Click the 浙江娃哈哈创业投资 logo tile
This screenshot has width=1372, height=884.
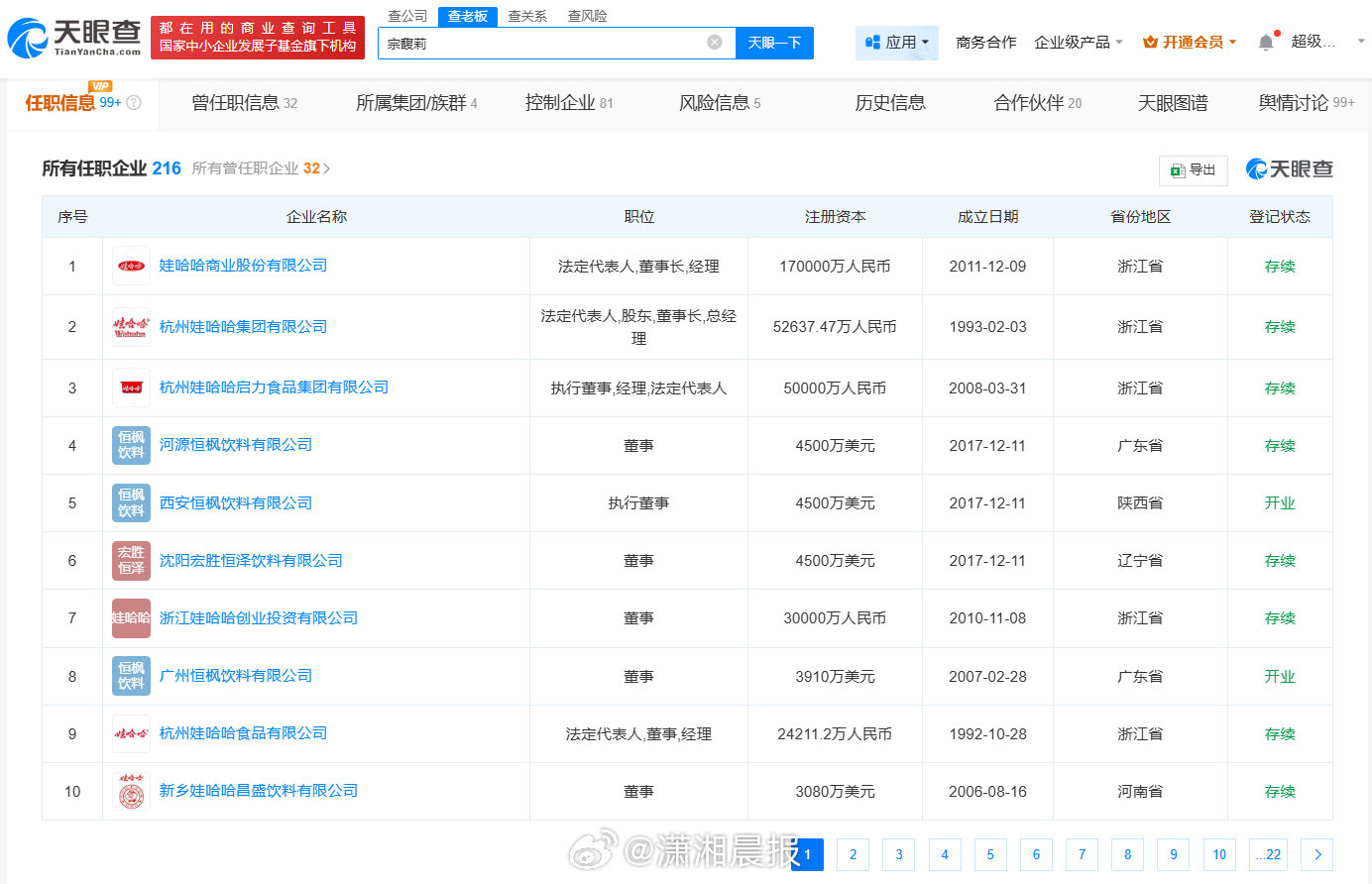pyautogui.click(x=131, y=617)
